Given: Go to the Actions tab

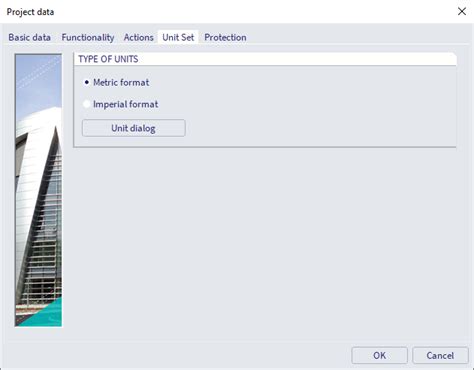Looking at the screenshot, I should [138, 37].
